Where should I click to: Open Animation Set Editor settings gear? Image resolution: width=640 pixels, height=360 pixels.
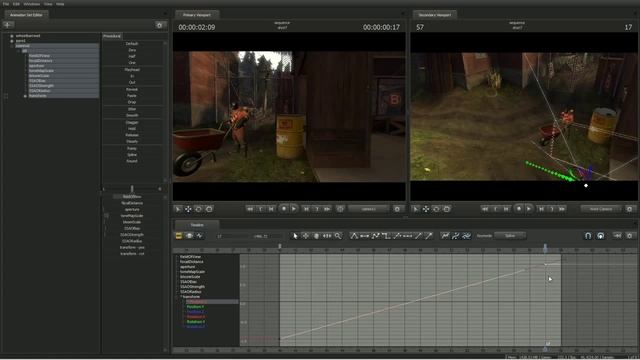tap(160, 25)
